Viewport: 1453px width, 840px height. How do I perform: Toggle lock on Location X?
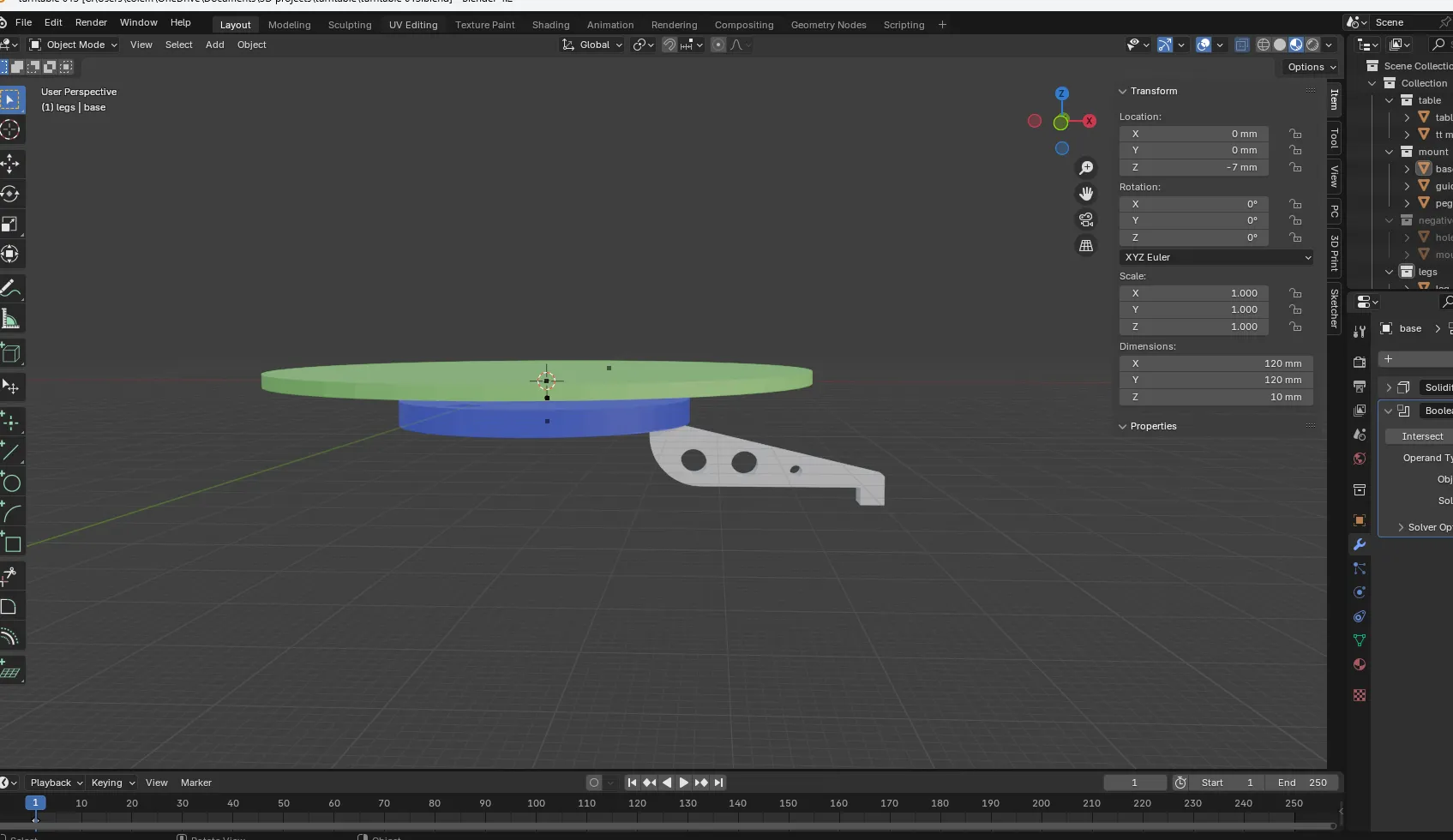point(1295,134)
